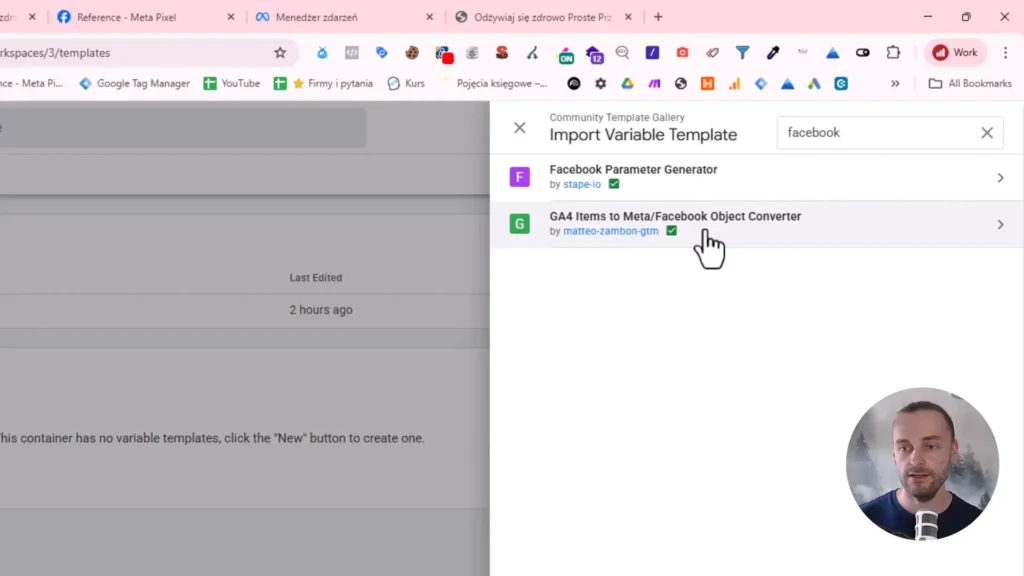The width and height of the screenshot is (1024, 576).
Task: Click the magnifier search extension icon
Action: tap(622, 53)
